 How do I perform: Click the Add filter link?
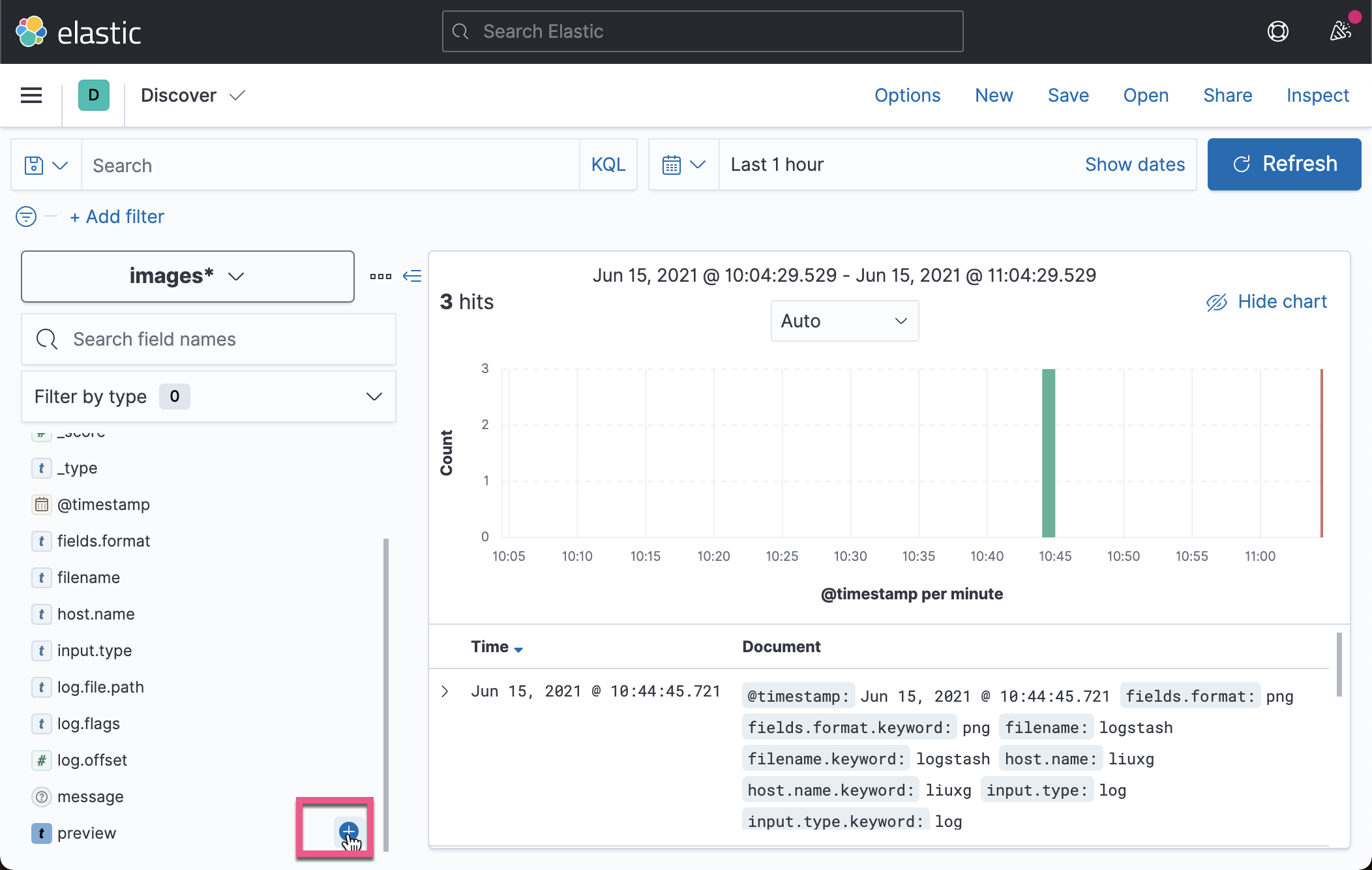point(117,216)
